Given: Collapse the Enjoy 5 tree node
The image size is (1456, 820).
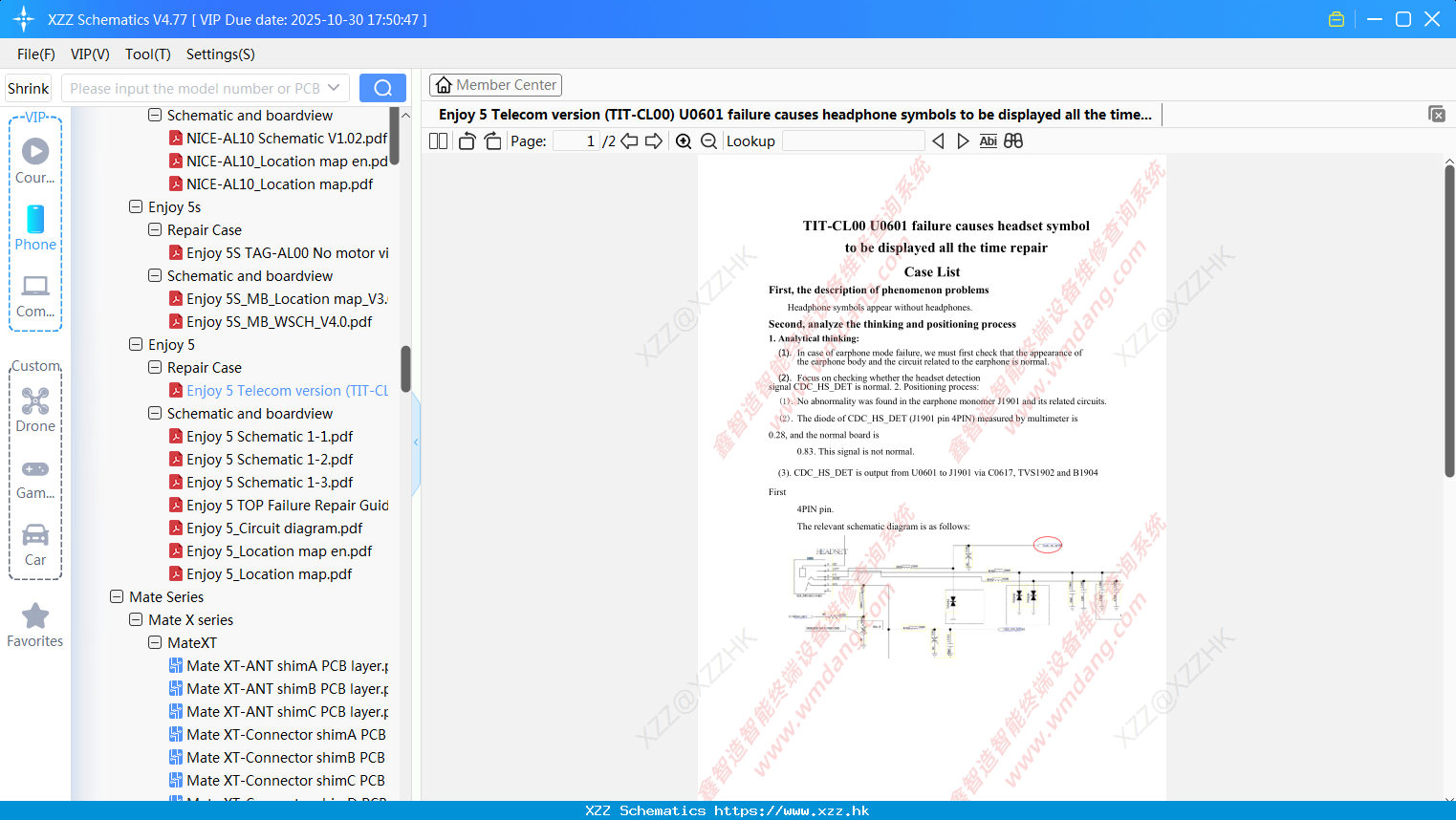Looking at the screenshot, I should point(136,344).
